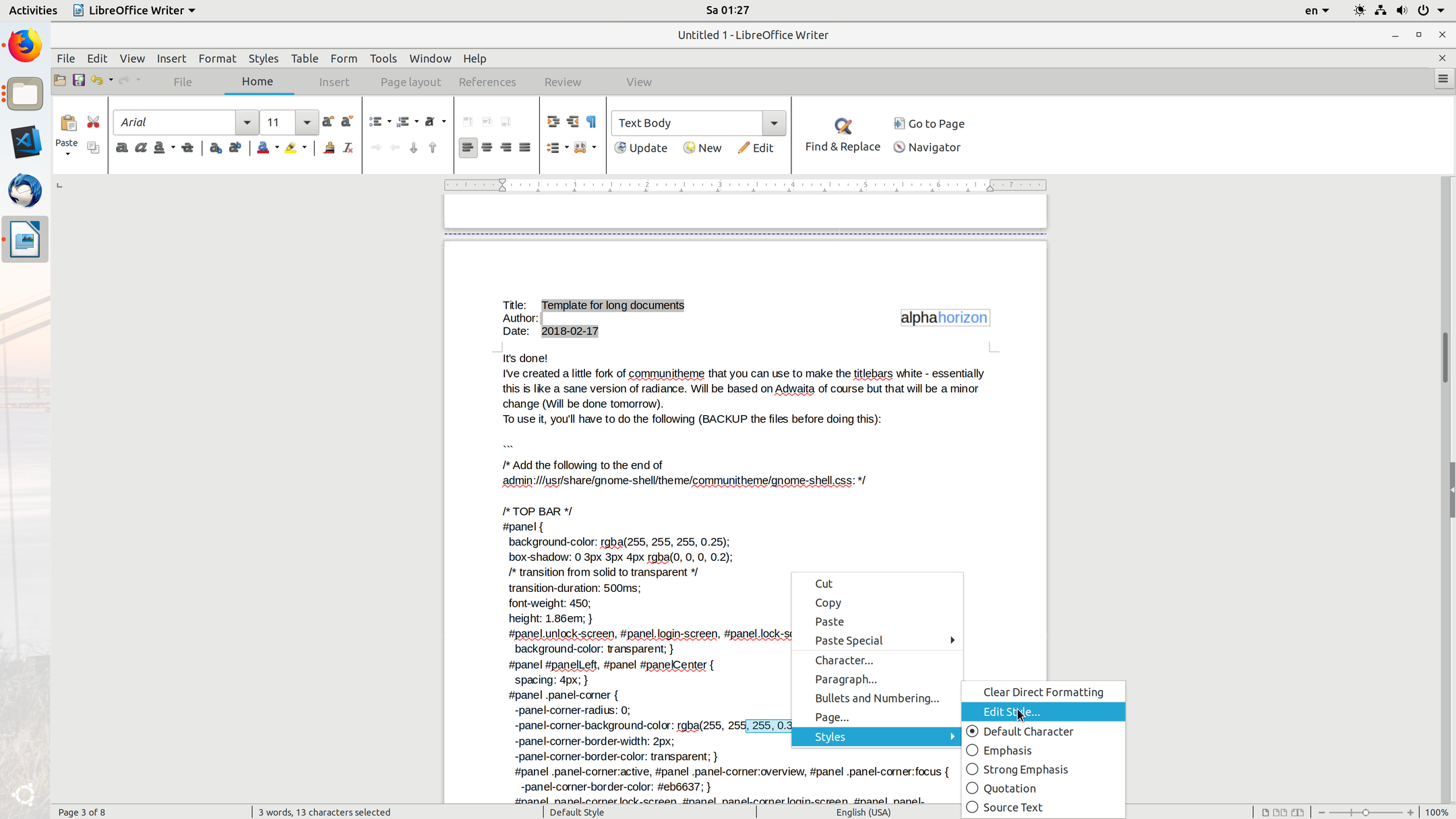
Task: Expand the Text Body paragraph style dropdown
Action: point(774,123)
